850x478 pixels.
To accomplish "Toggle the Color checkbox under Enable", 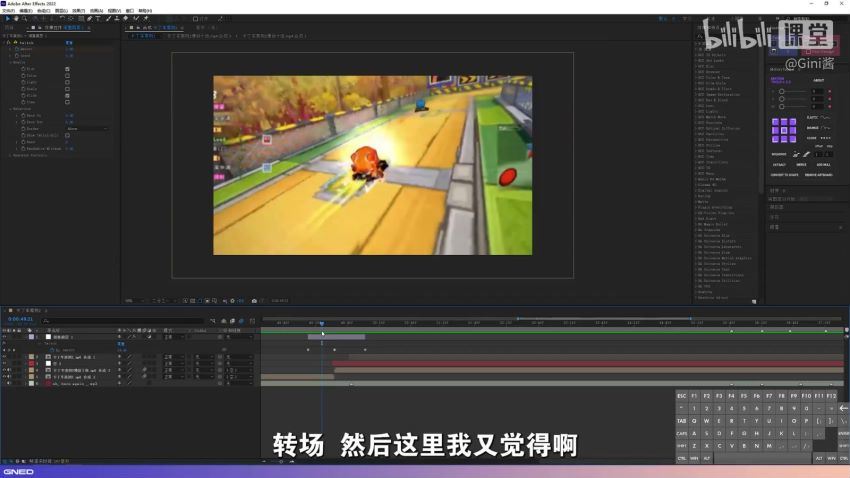I will tap(67, 75).
